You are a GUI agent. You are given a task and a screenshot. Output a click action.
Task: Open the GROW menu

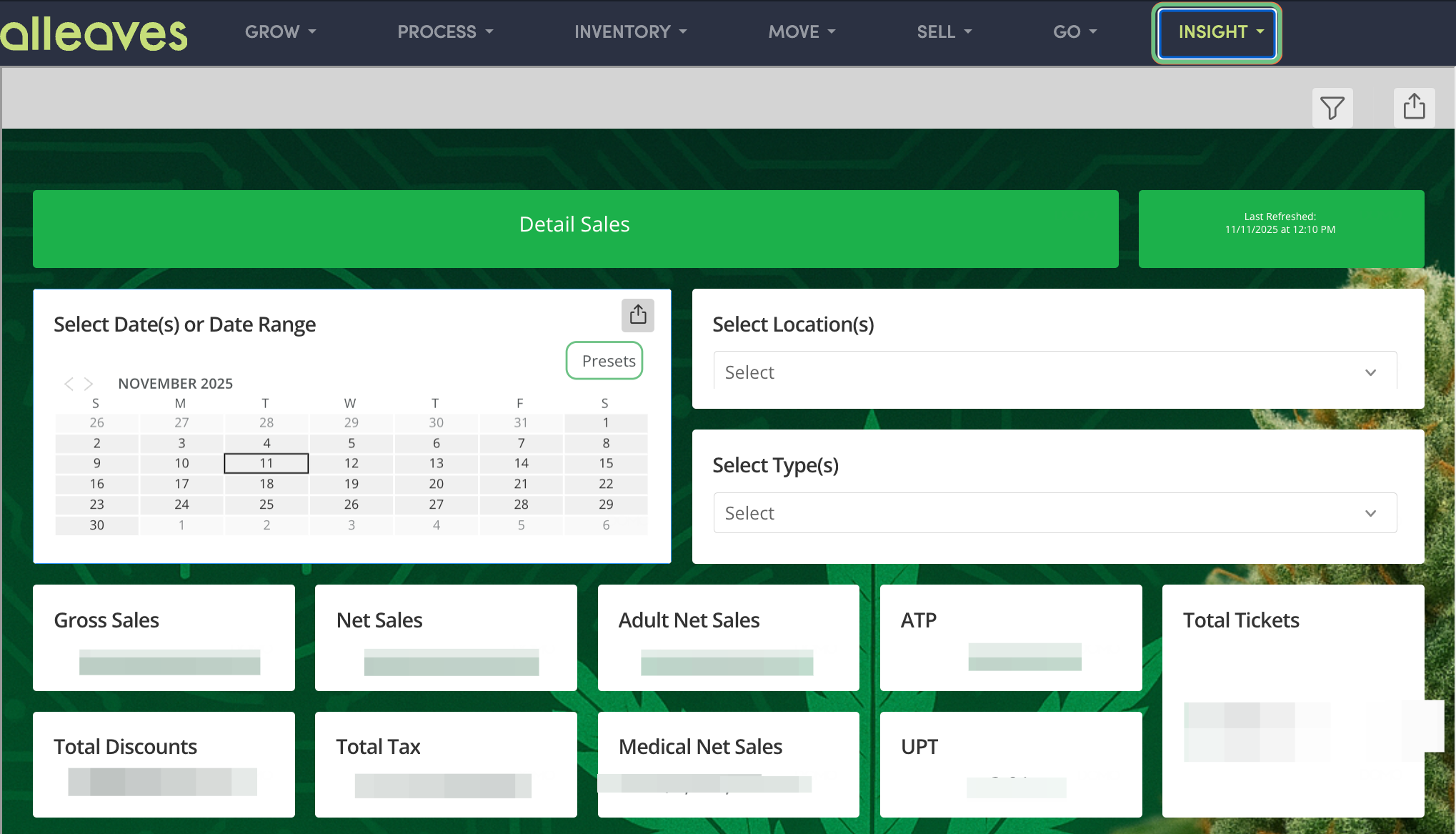[x=280, y=32]
